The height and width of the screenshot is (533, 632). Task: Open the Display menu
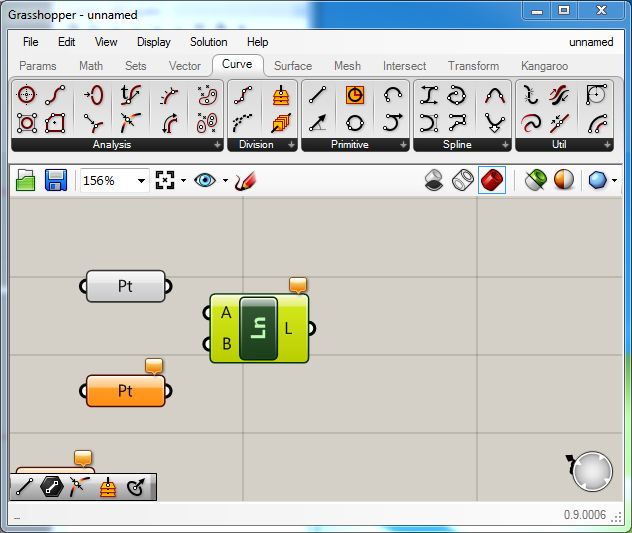click(154, 42)
